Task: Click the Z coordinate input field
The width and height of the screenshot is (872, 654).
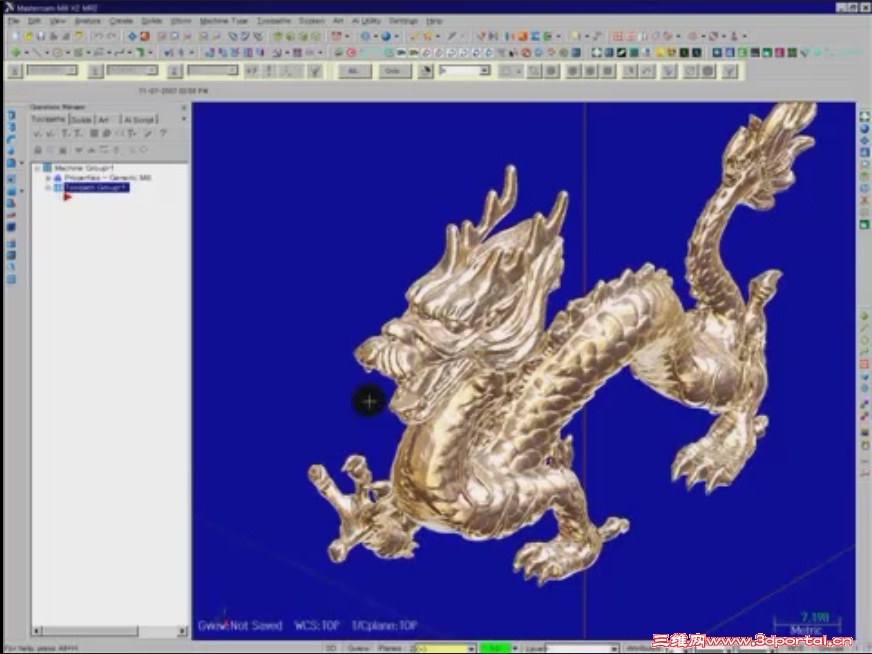Action: pyautogui.click(x=212, y=71)
